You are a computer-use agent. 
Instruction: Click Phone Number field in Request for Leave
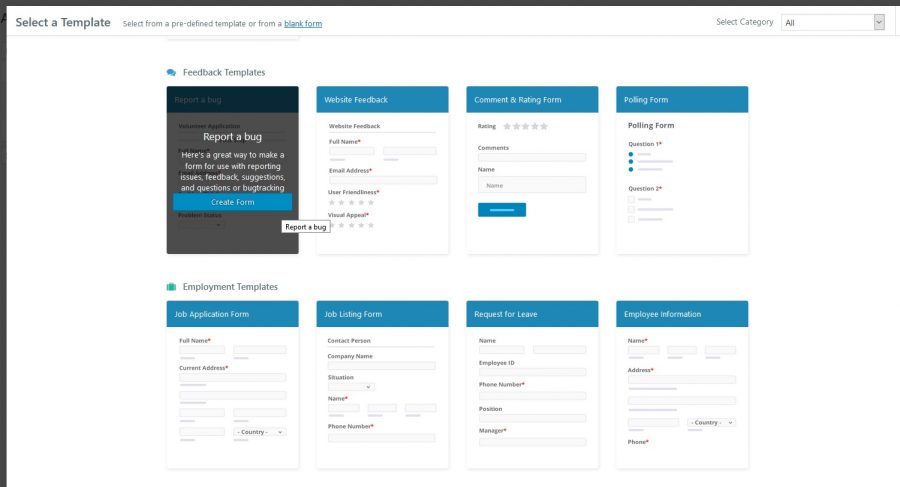(x=533, y=396)
